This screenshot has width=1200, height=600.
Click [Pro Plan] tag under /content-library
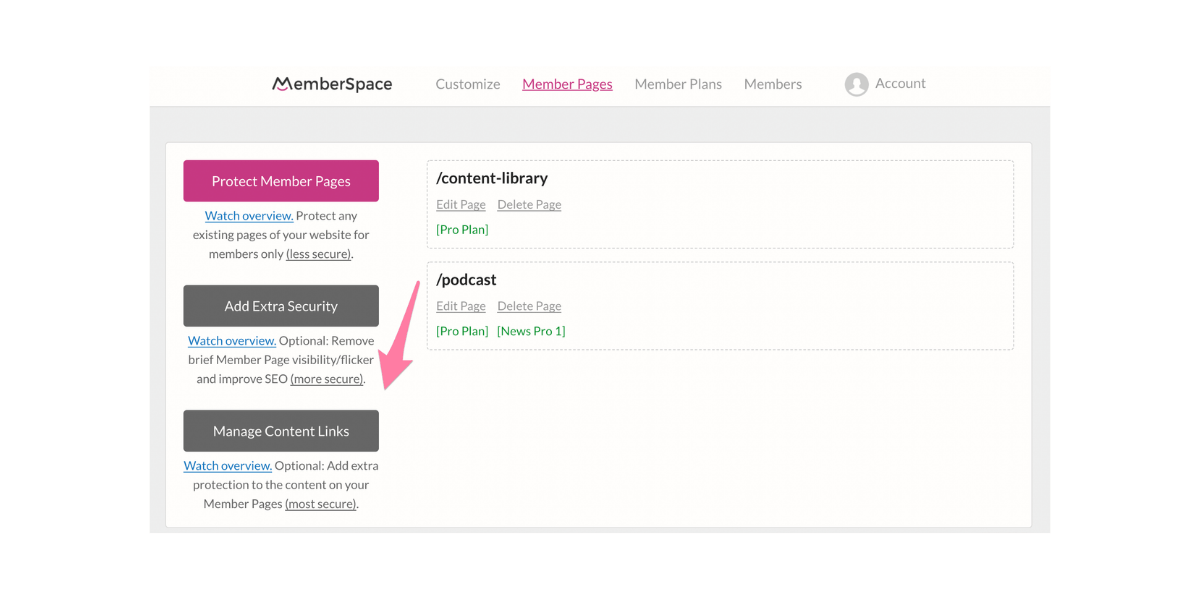pyautogui.click(x=462, y=230)
